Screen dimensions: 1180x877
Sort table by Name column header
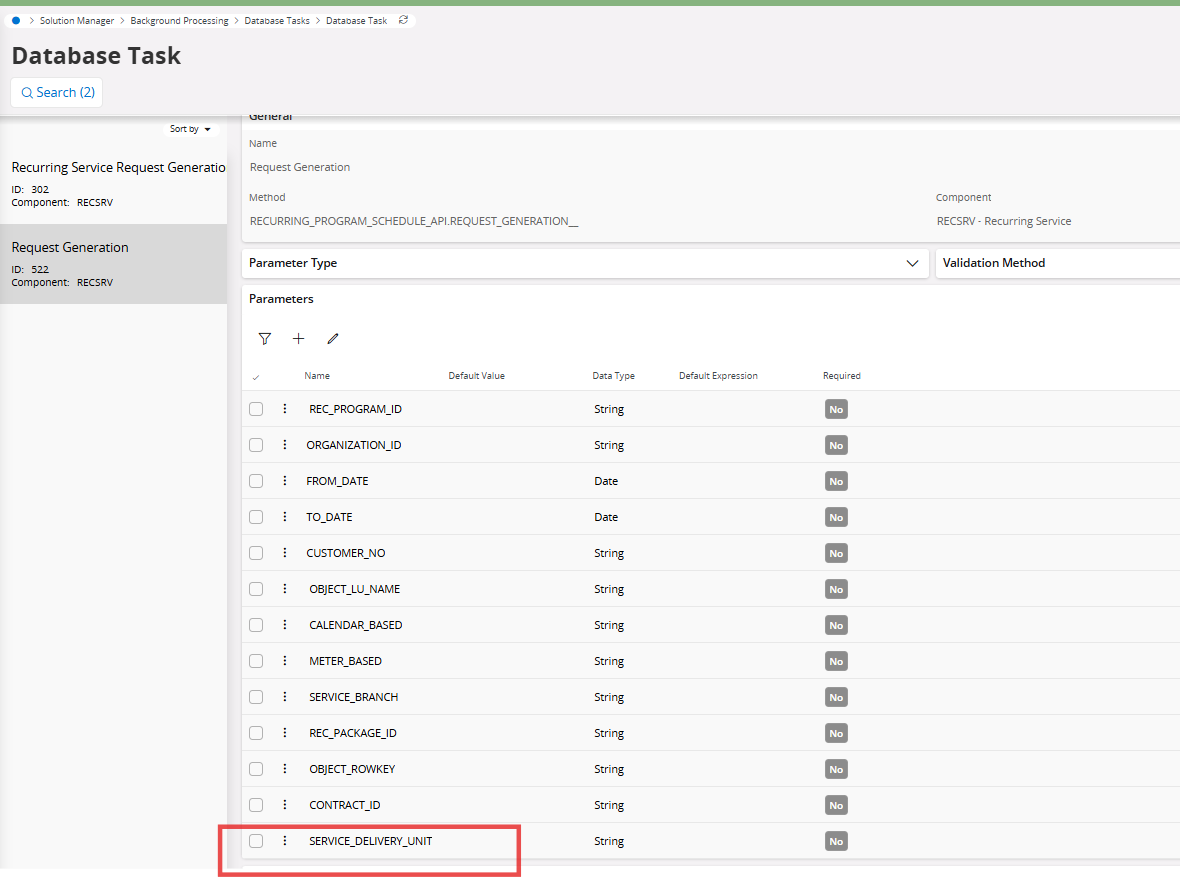click(x=317, y=376)
